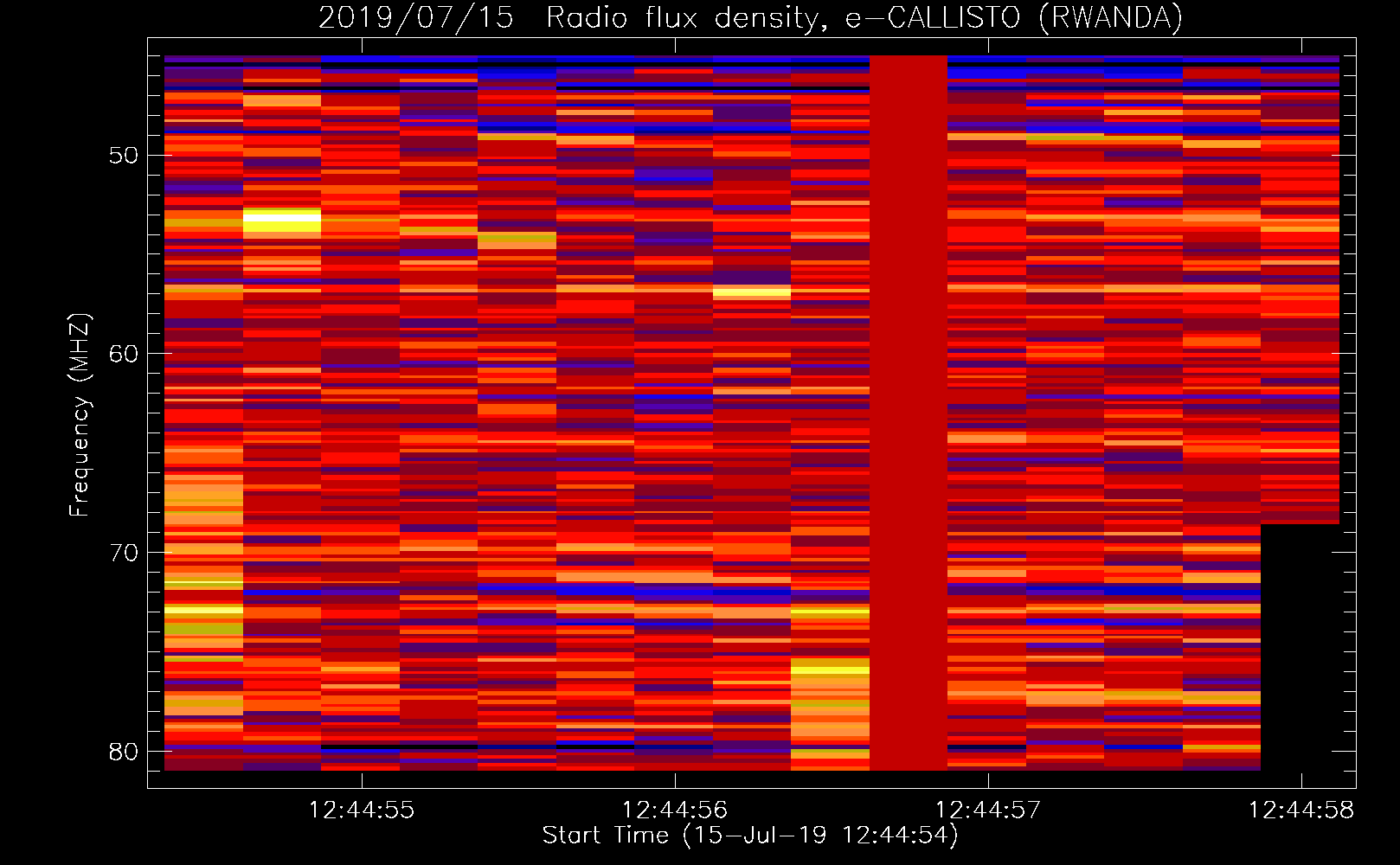This screenshot has height=865, width=1400.
Task: Click the bright yellow burst near 53 MHz
Action: click(282, 221)
